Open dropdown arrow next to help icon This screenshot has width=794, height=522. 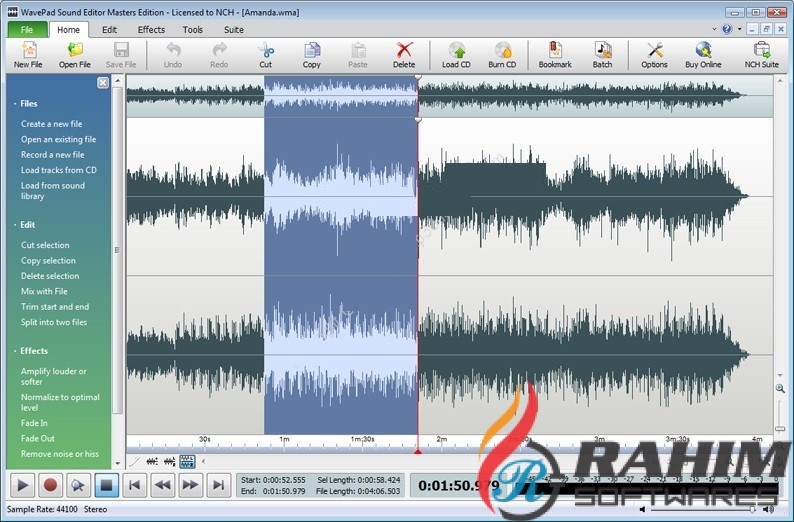[x=739, y=29]
